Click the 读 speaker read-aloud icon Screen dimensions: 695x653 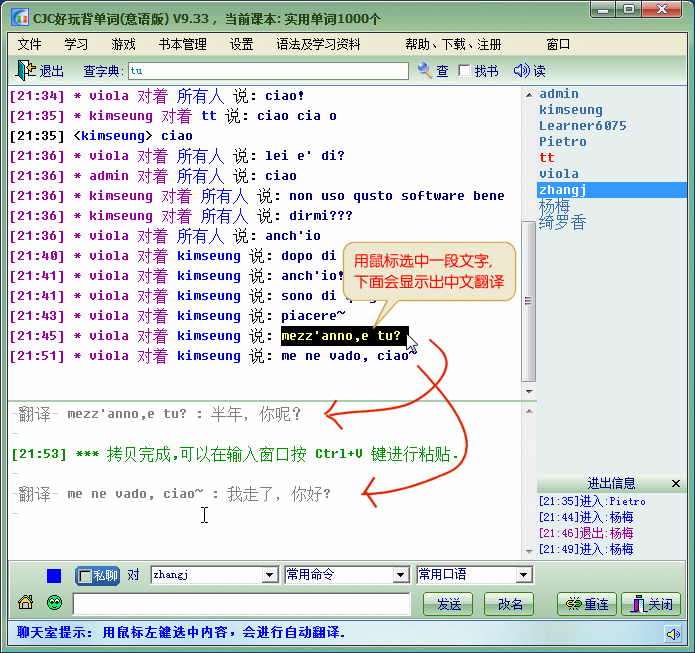click(x=521, y=71)
